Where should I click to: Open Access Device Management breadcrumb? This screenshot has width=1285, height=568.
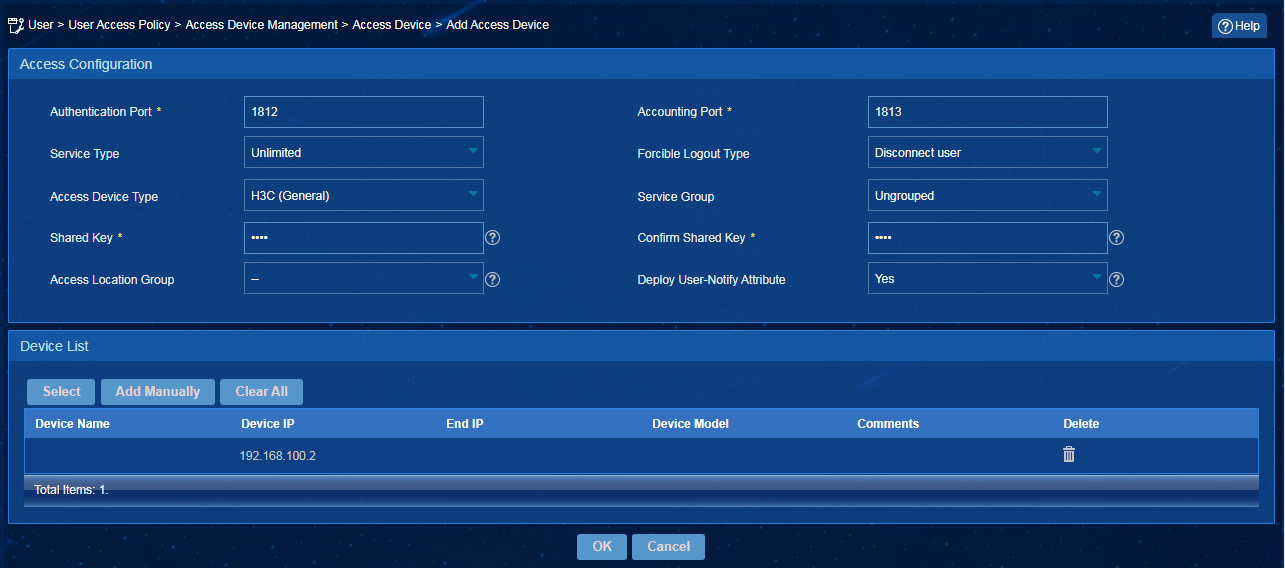point(262,25)
